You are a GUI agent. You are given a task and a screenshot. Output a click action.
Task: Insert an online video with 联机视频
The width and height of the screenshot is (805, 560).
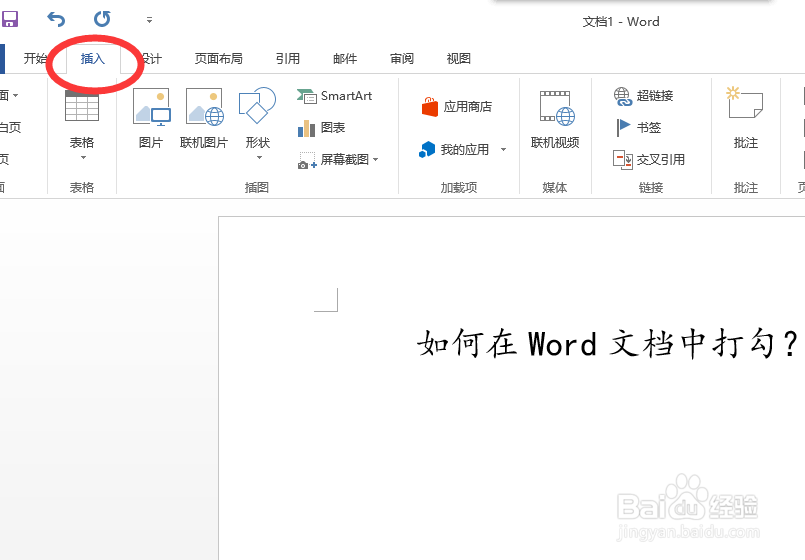(555, 119)
